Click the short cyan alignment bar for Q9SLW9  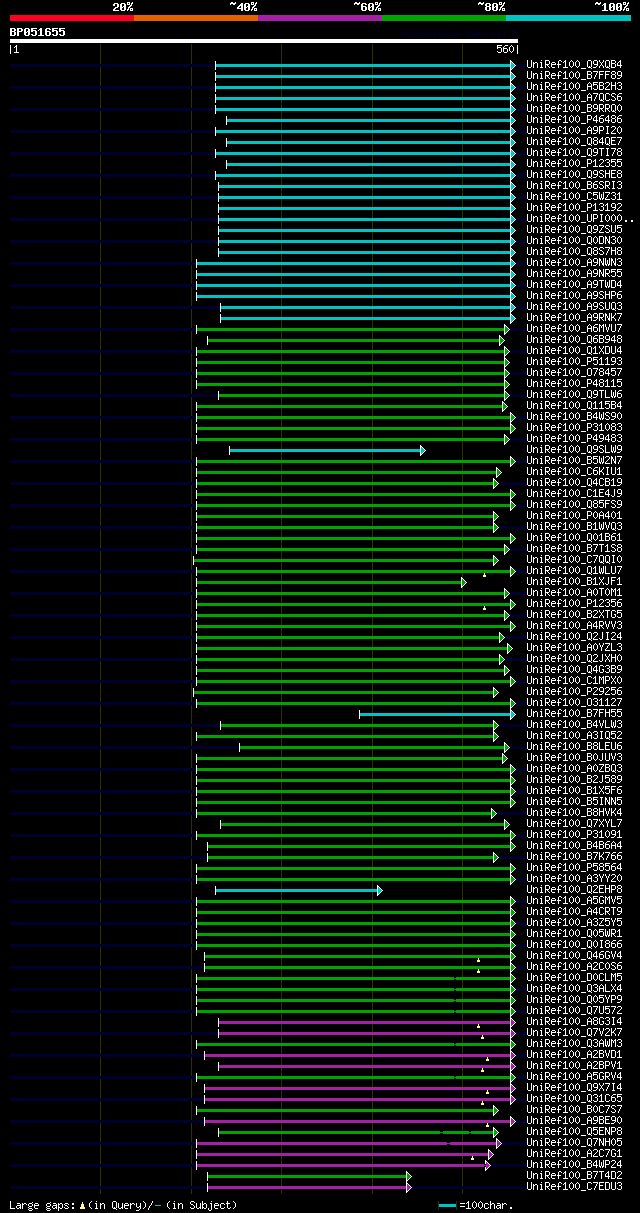(327, 451)
